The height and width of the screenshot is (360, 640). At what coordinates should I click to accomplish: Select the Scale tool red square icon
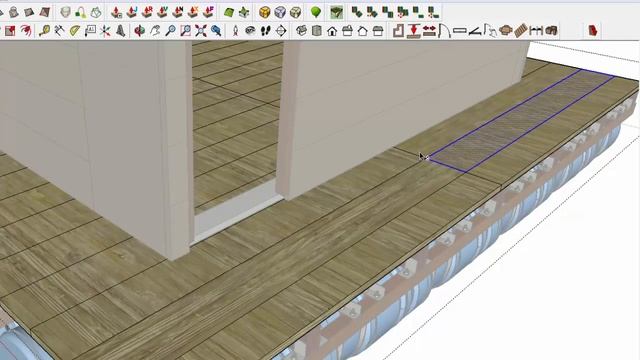click(10, 31)
